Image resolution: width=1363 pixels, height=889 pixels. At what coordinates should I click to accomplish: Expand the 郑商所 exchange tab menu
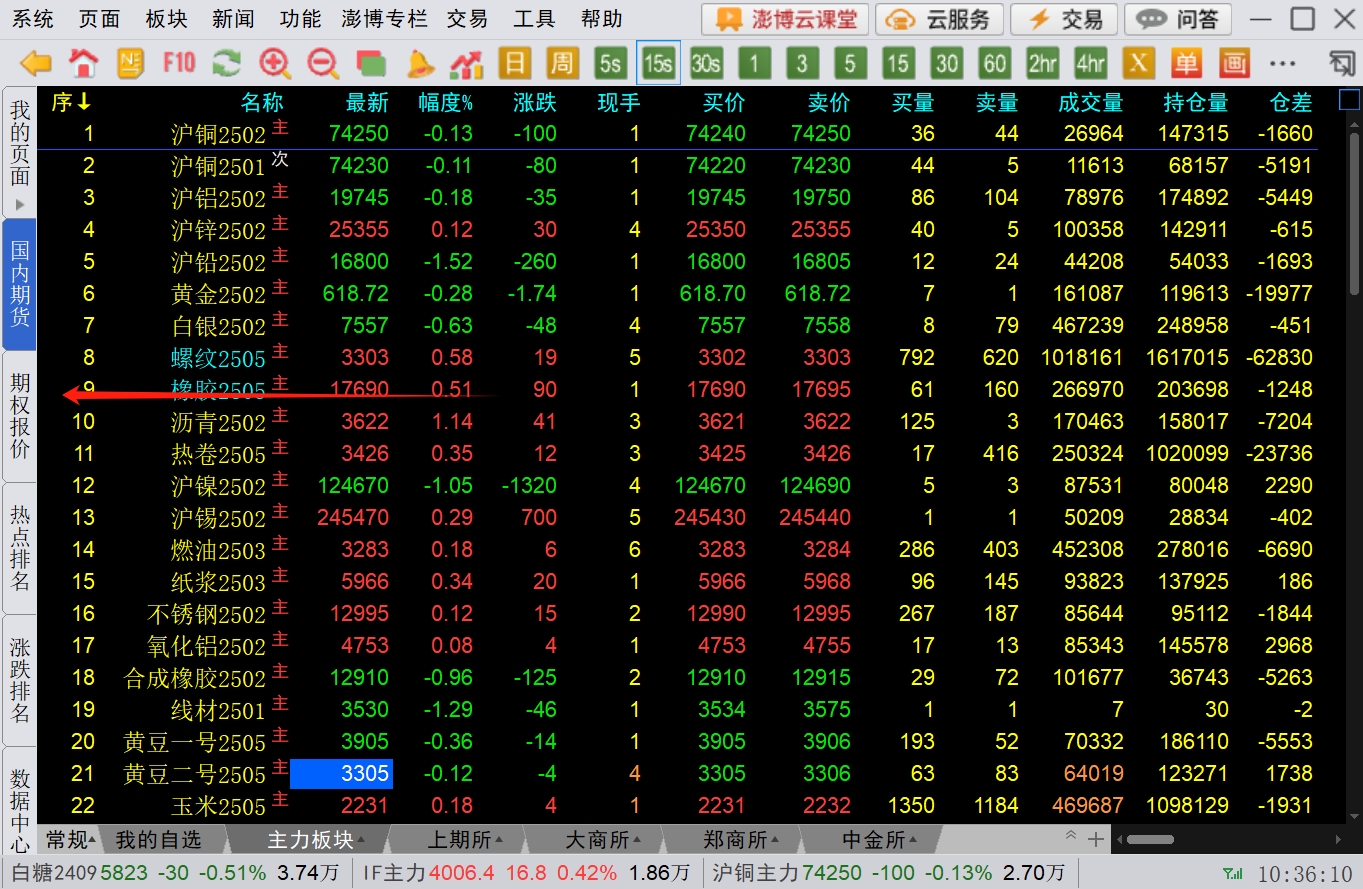[734, 840]
